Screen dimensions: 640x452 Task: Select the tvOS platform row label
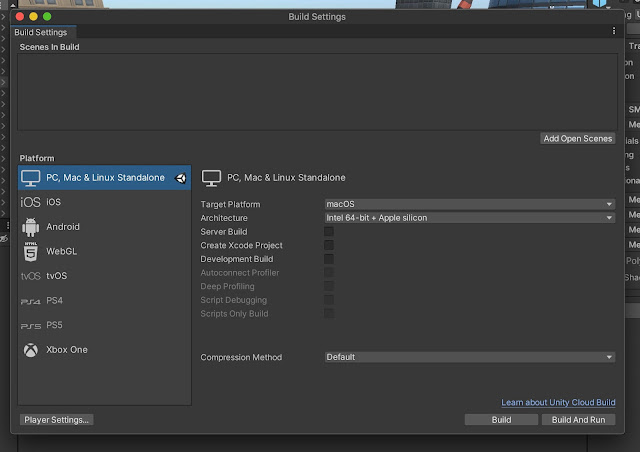coord(56,276)
